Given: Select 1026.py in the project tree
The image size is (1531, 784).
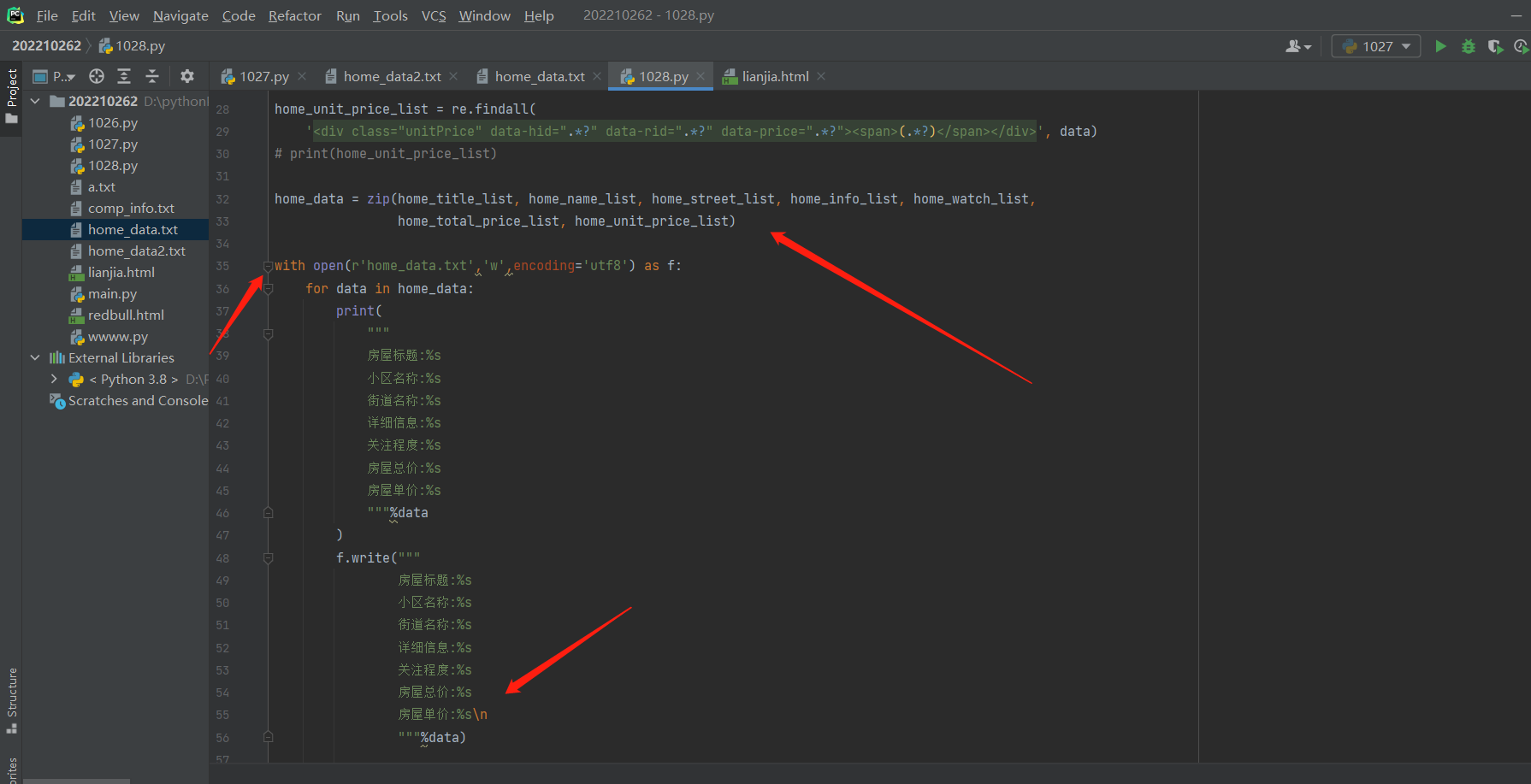Looking at the screenshot, I should 113,122.
